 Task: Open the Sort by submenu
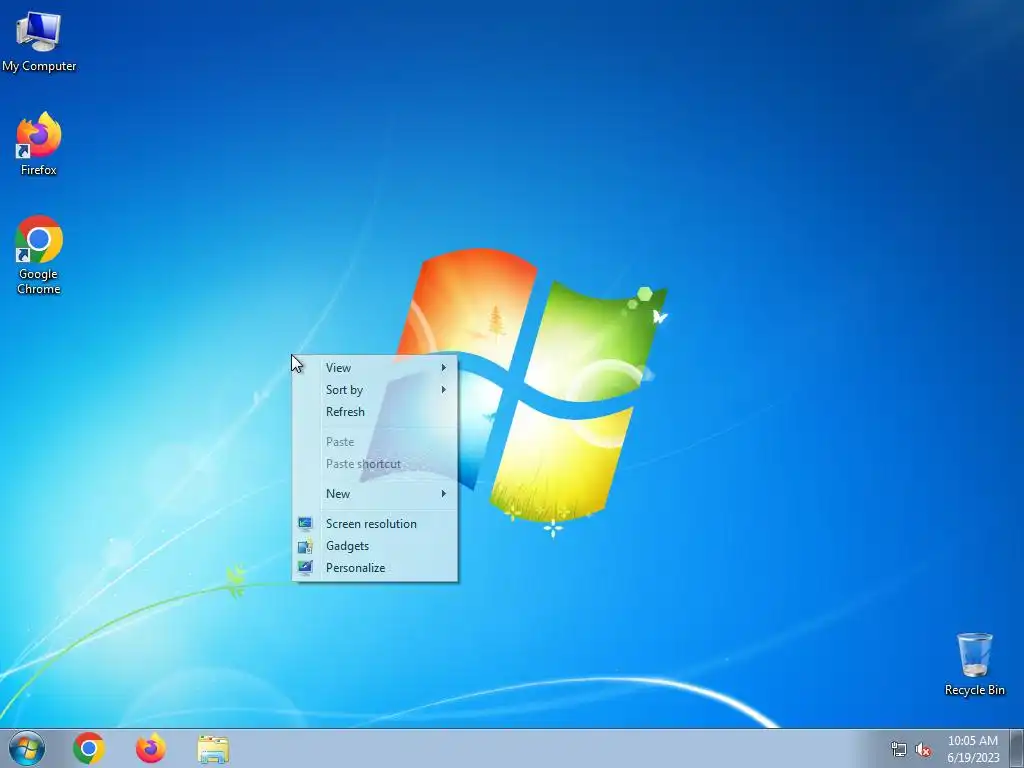tap(375, 390)
